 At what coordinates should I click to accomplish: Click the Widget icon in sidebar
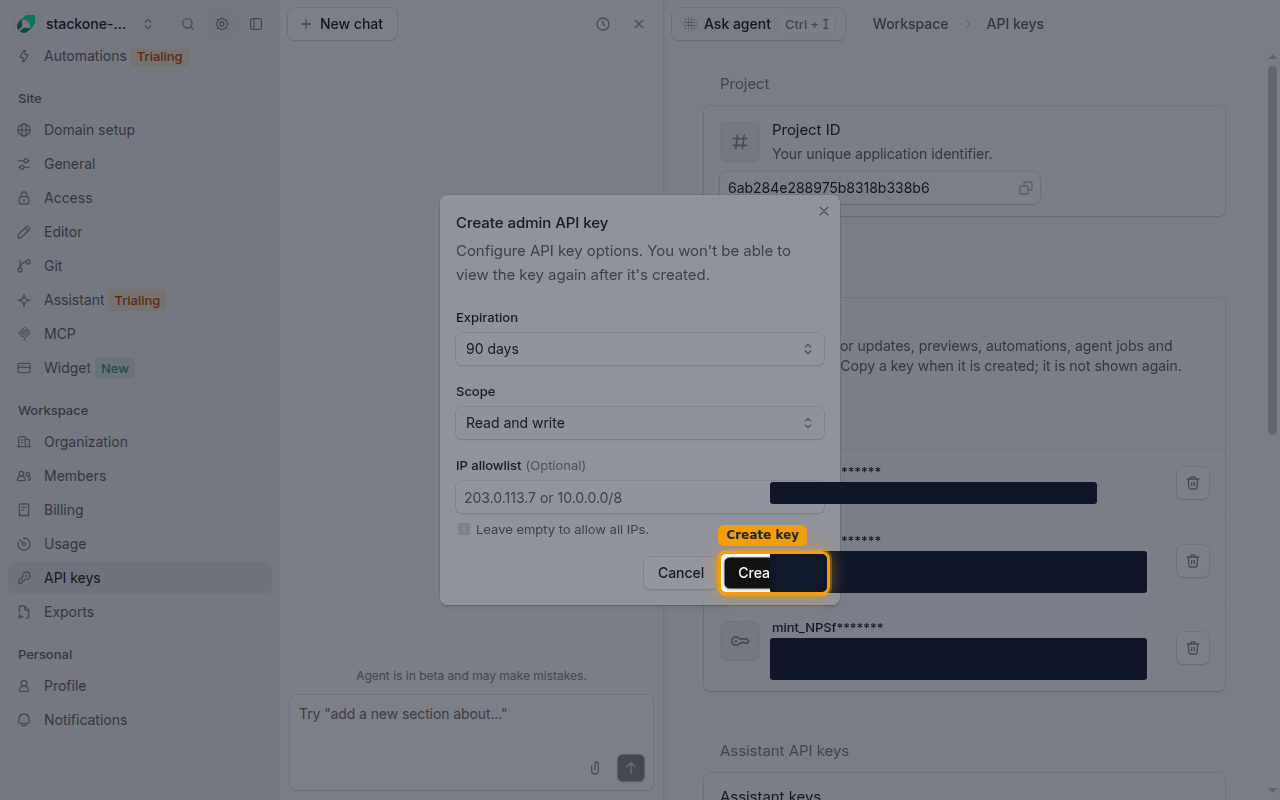(24, 368)
